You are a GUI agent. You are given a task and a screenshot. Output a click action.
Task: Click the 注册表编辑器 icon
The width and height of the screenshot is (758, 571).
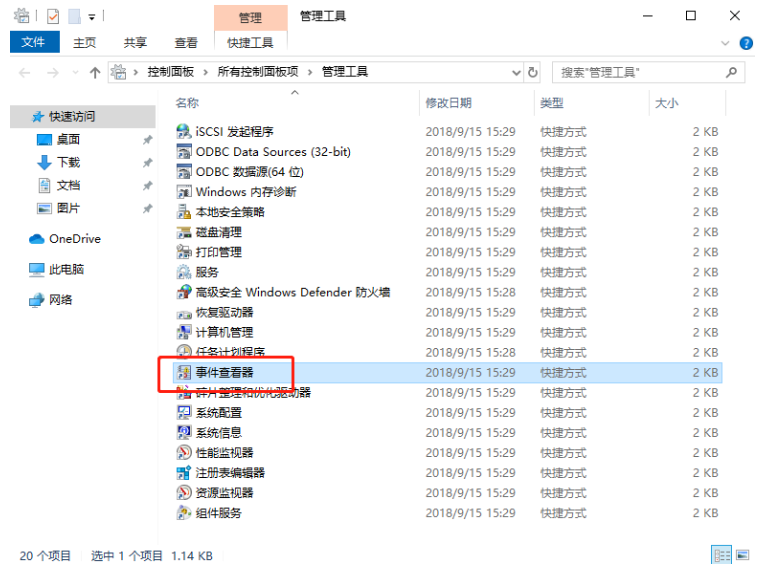click(x=184, y=472)
